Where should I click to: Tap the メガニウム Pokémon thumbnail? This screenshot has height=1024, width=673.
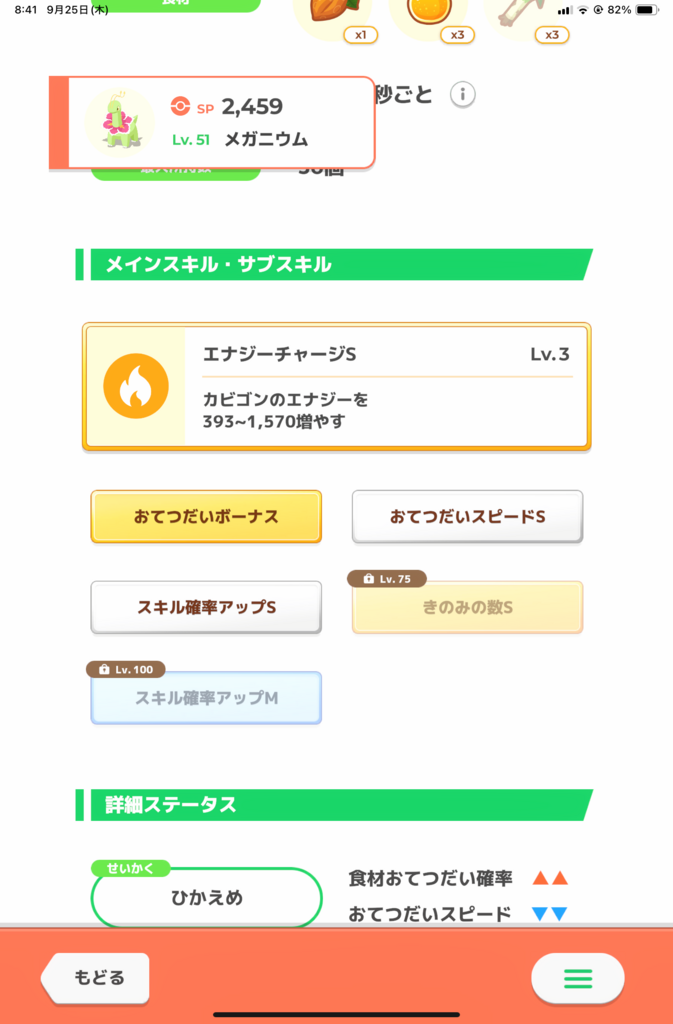120,121
